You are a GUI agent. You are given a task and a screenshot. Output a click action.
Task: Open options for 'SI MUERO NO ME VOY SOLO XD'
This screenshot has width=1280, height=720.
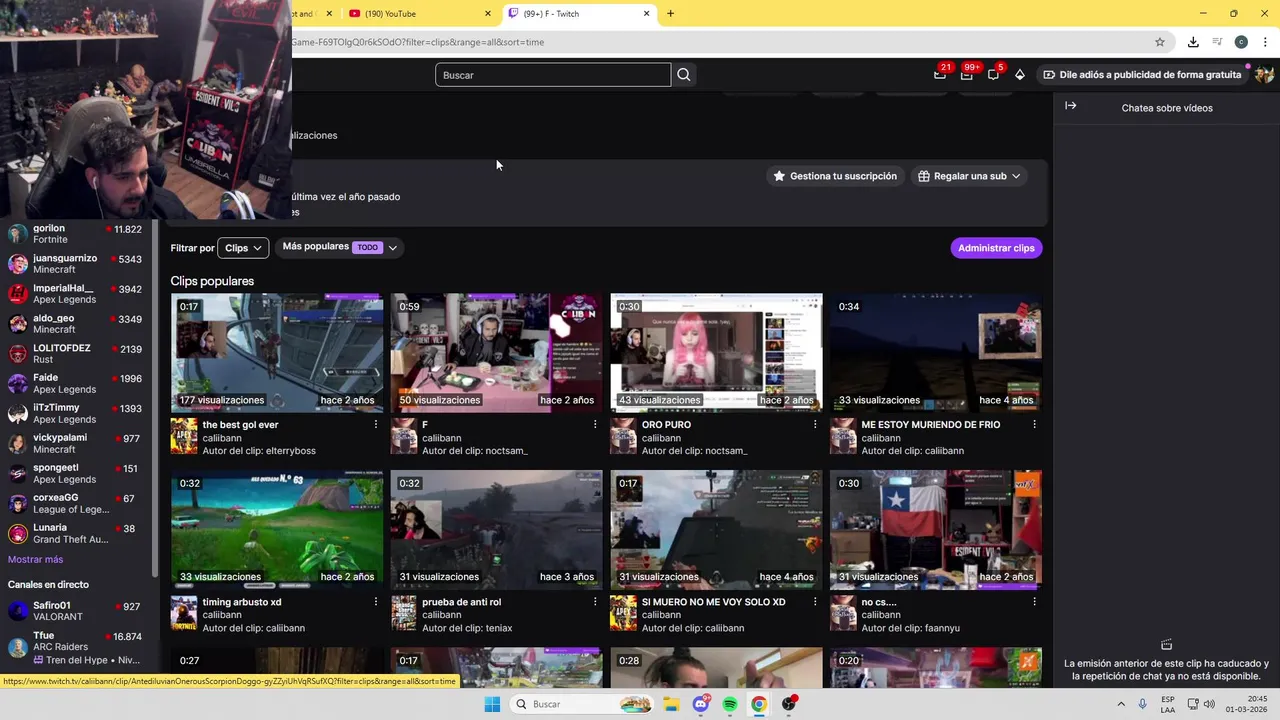click(x=815, y=602)
